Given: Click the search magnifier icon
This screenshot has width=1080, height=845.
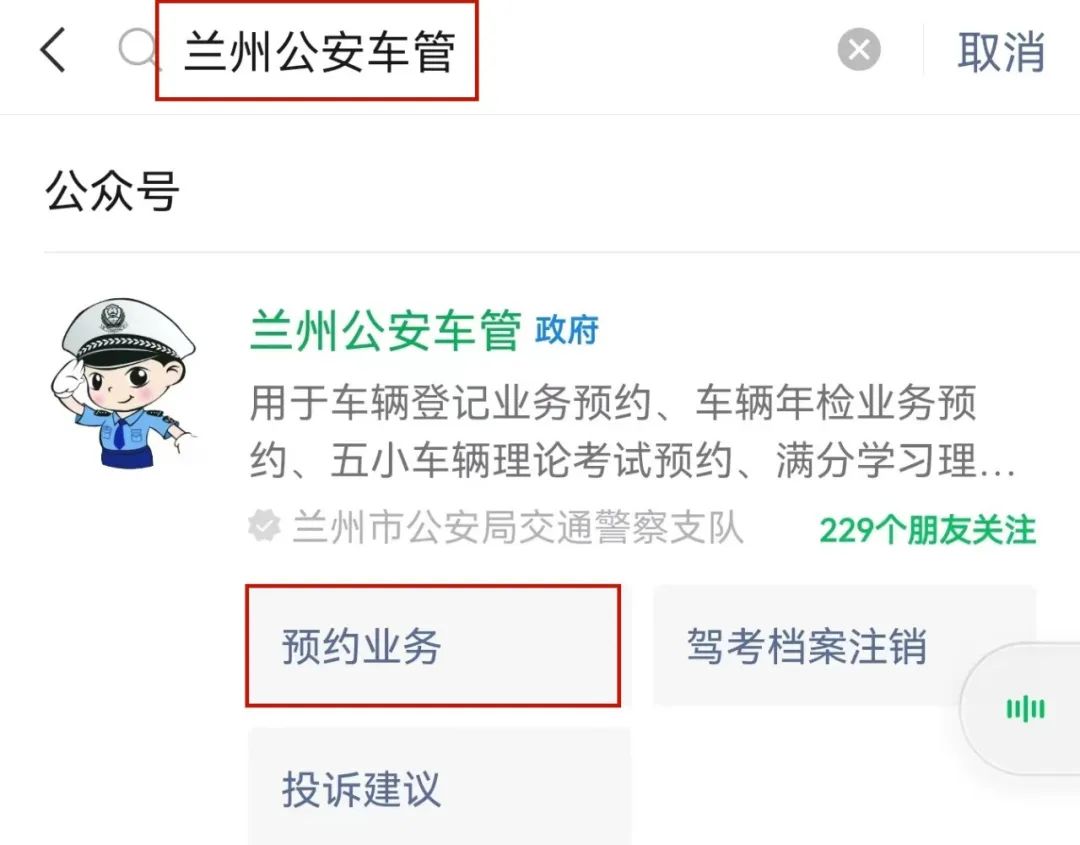Looking at the screenshot, I should (x=138, y=50).
